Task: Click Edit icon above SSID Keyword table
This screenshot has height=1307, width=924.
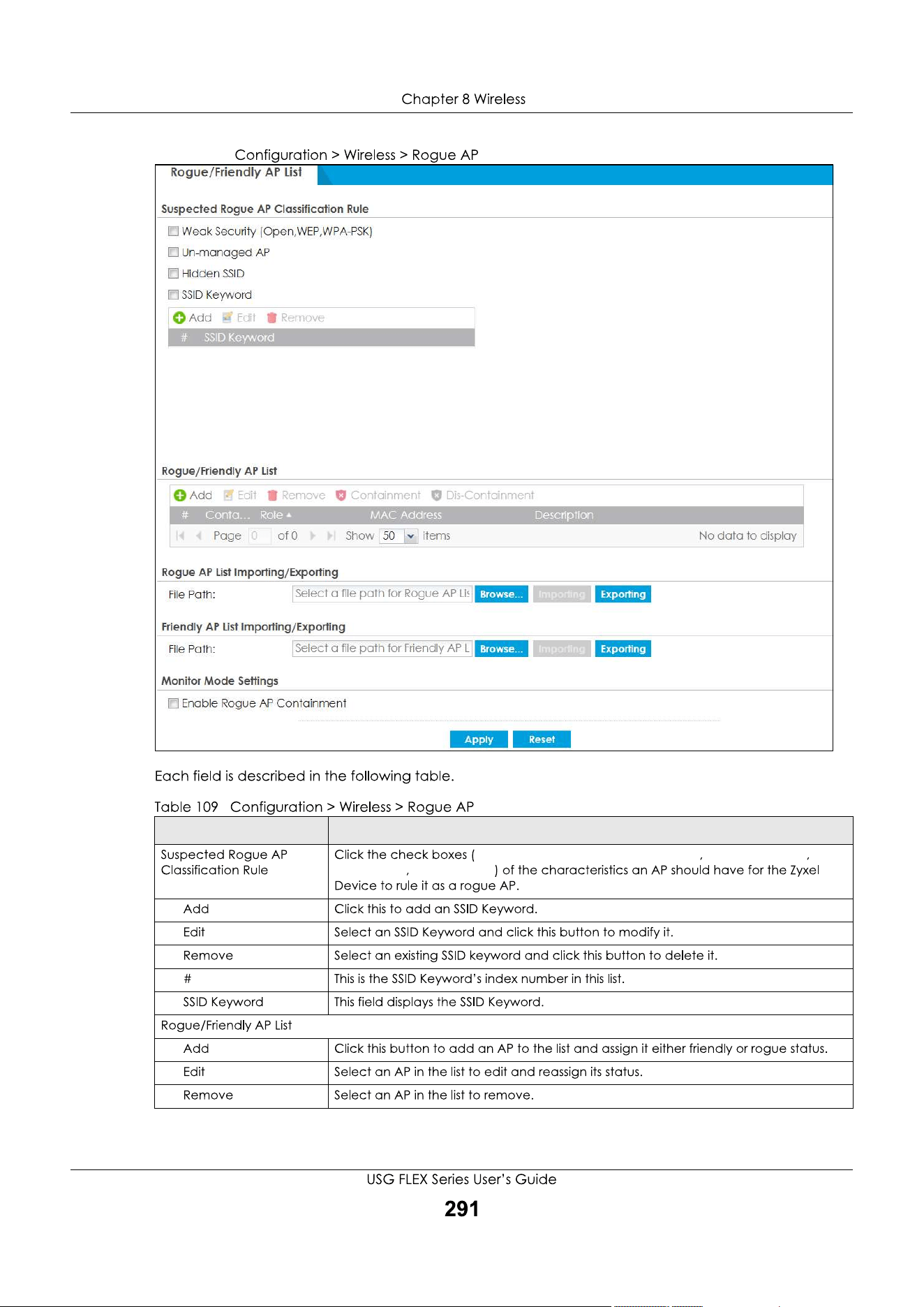Action: pyautogui.click(x=228, y=318)
